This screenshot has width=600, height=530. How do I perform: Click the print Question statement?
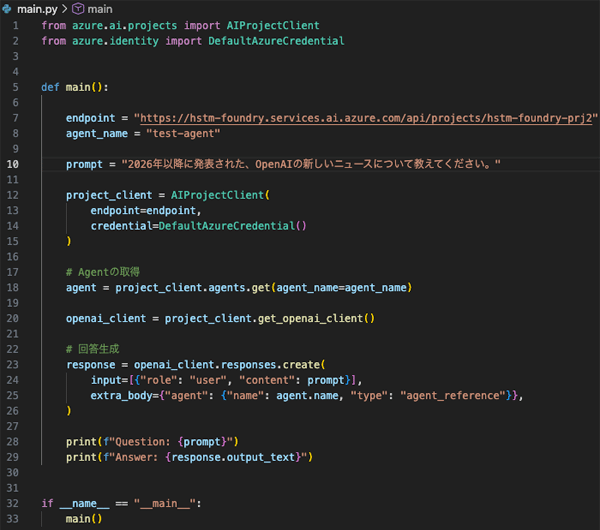pos(151,443)
